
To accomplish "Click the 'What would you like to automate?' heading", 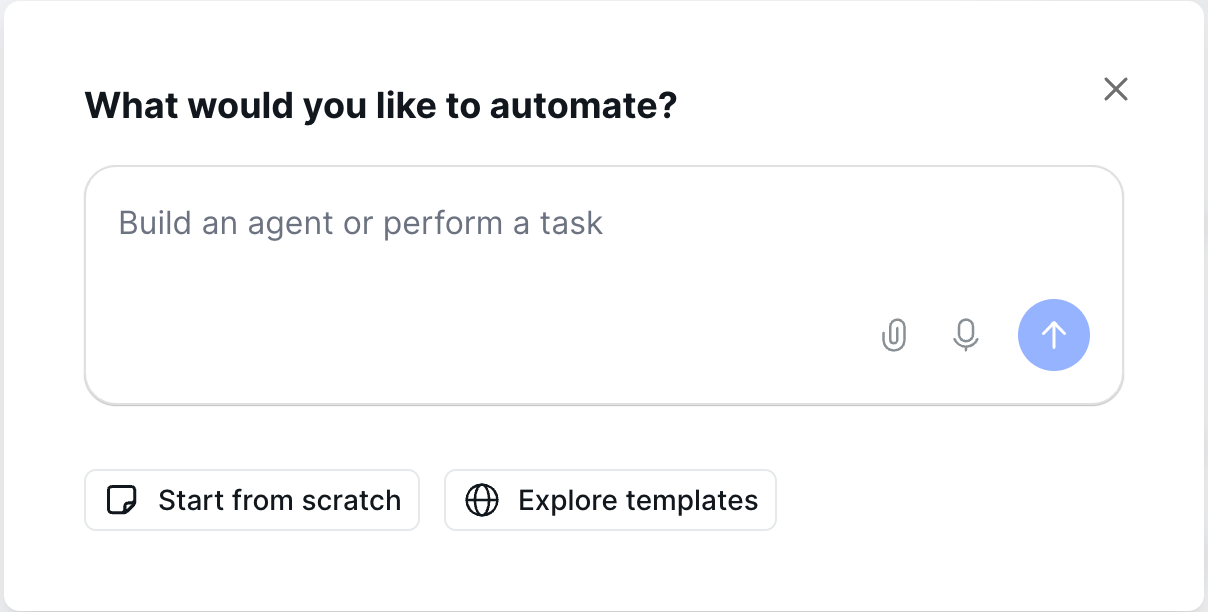I will pos(380,105).
